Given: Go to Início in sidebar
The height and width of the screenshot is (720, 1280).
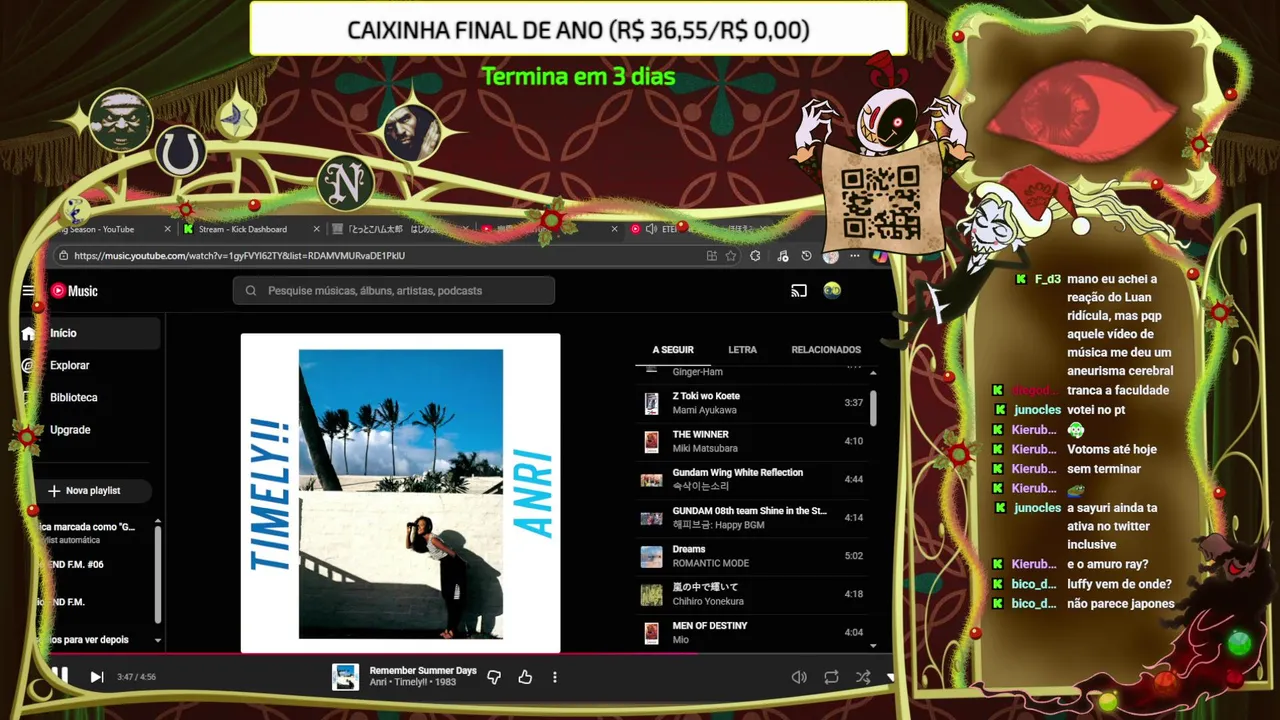Looking at the screenshot, I should click(90, 333).
